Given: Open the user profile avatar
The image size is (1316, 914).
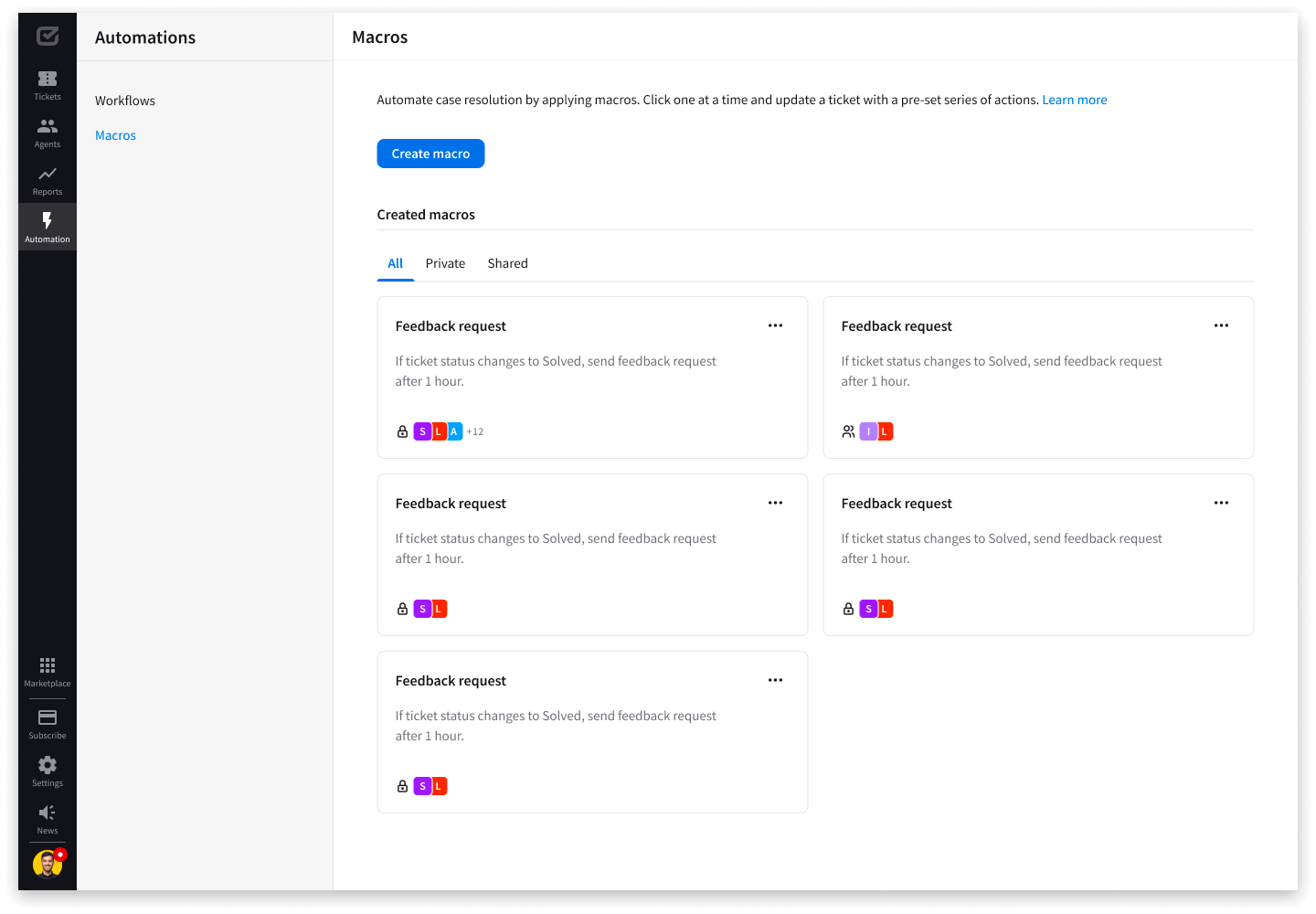Looking at the screenshot, I should pyautogui.click(x=48, y=864).
